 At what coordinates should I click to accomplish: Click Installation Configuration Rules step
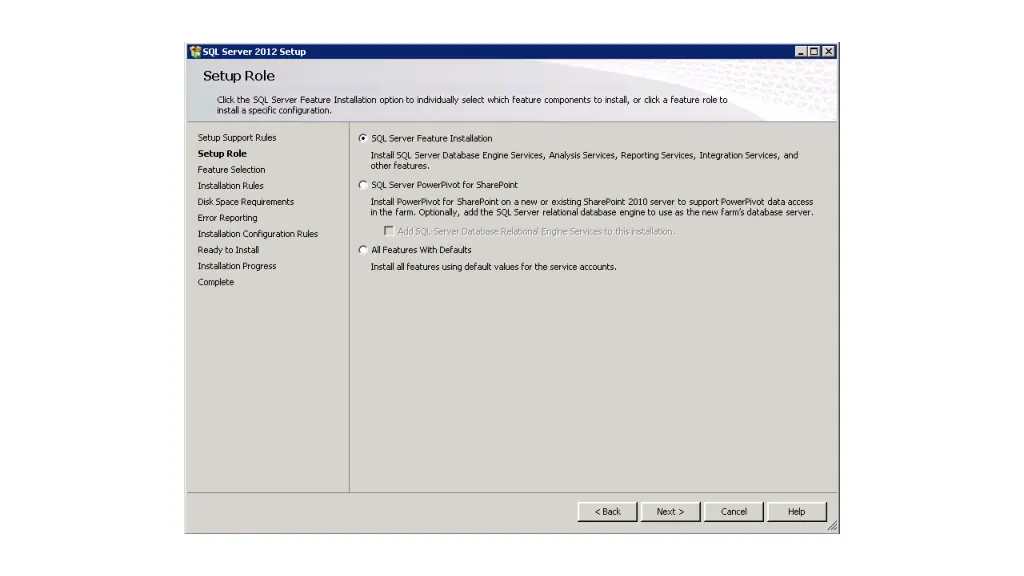click(258, 234)
